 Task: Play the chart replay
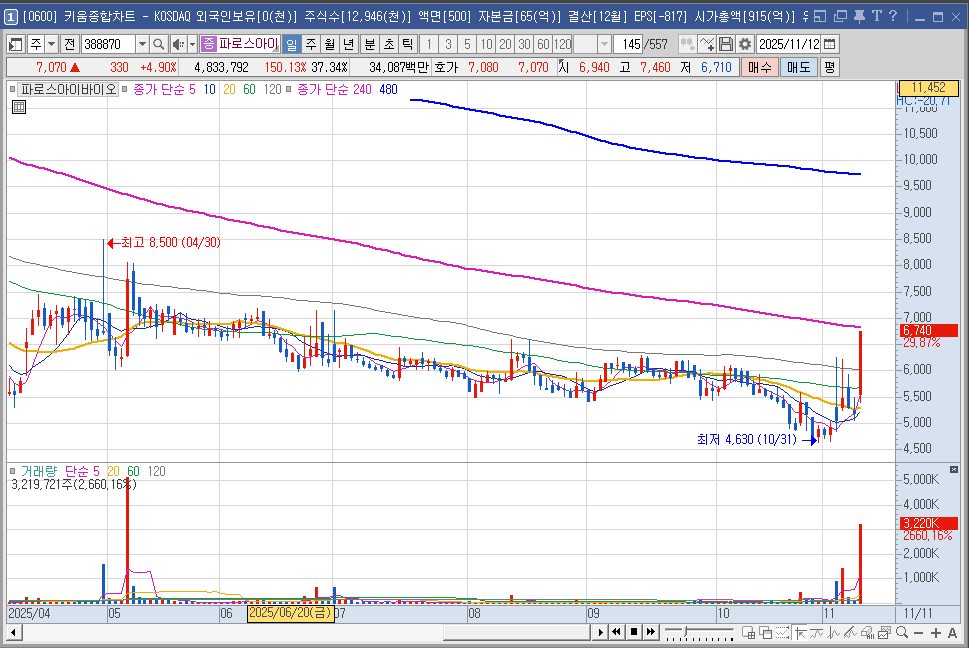[599, 632]
